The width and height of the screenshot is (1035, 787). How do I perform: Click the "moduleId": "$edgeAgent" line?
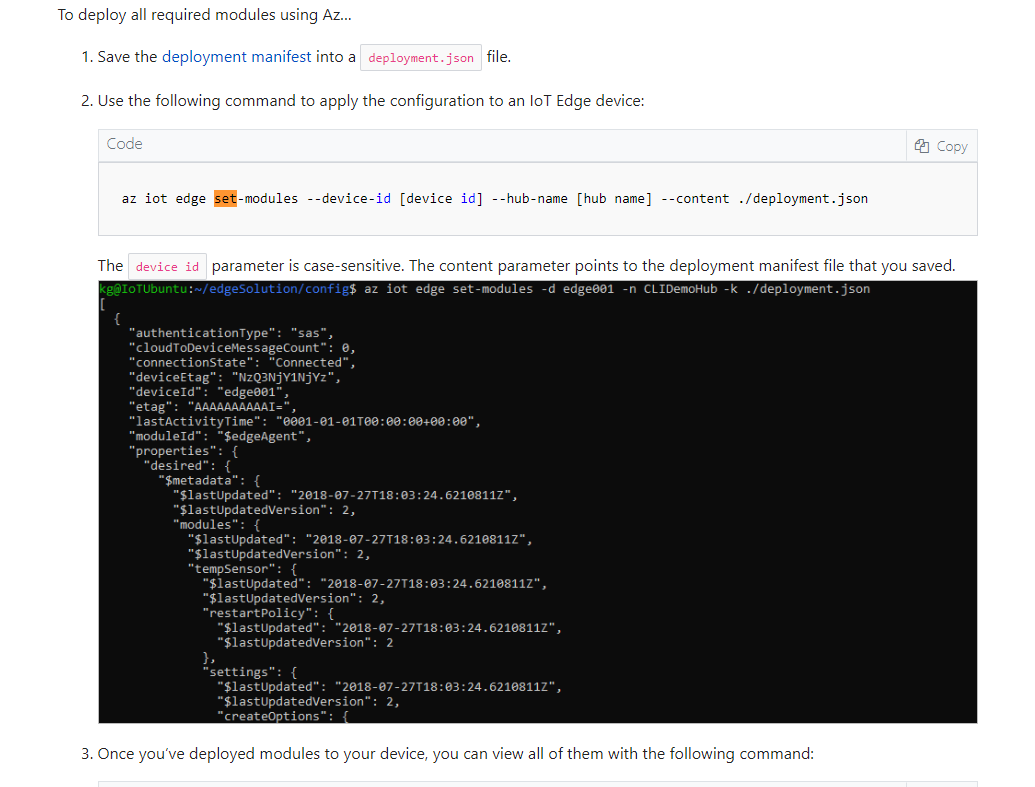pos(220,436)
